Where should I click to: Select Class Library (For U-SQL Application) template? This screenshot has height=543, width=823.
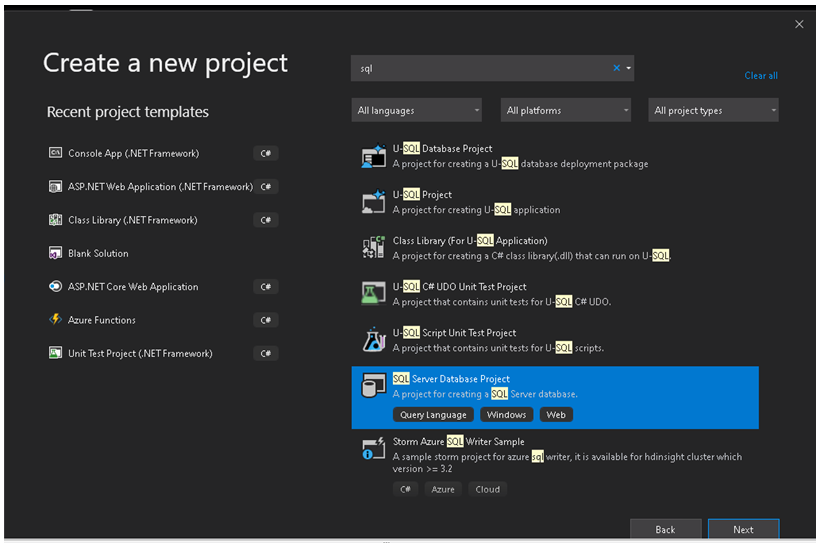pyautogui.click(x=555, y=248)
